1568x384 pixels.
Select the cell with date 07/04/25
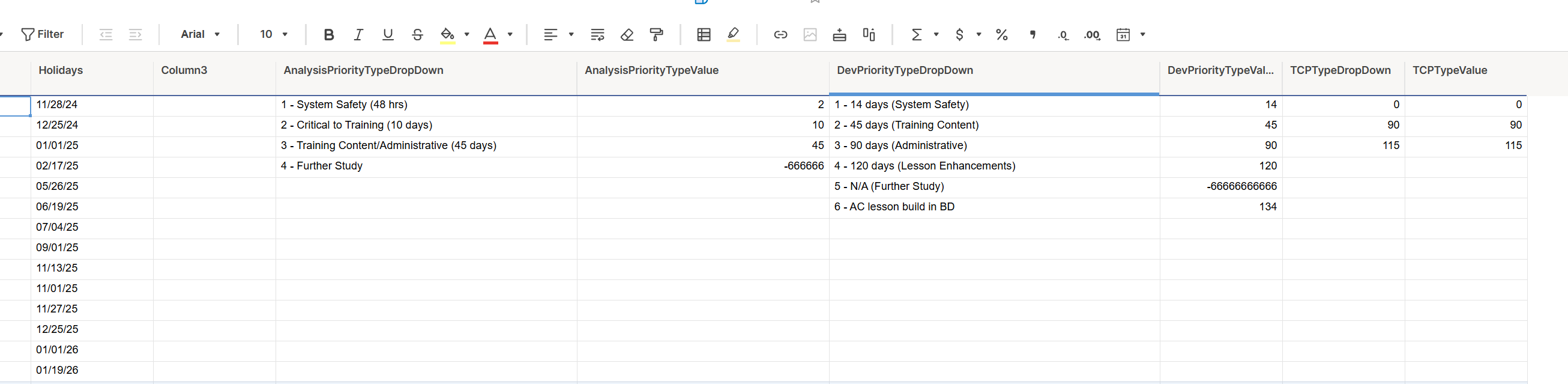pyautogui.click(x=92, y=227)
